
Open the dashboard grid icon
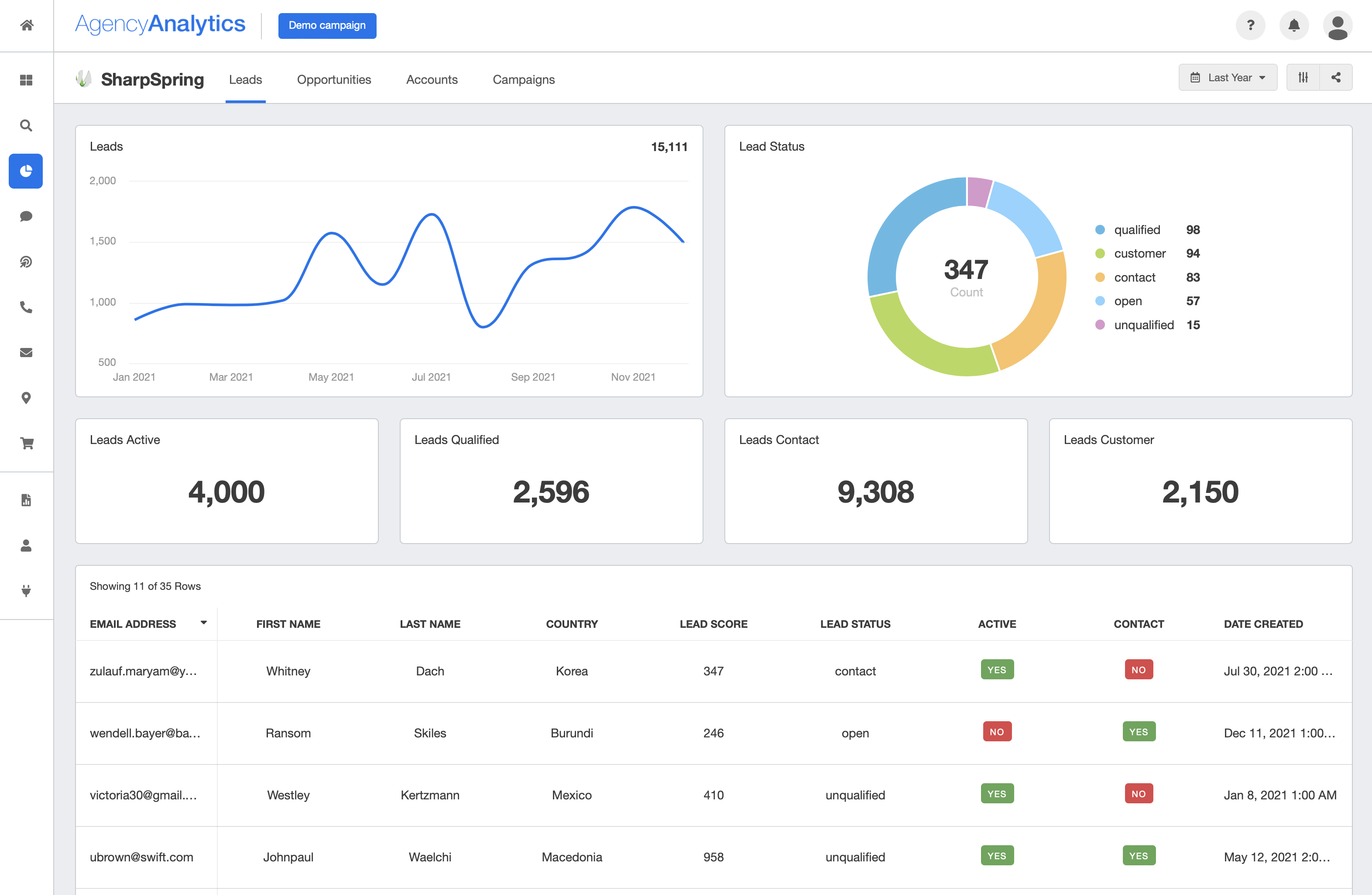click(x=26, y=80)
